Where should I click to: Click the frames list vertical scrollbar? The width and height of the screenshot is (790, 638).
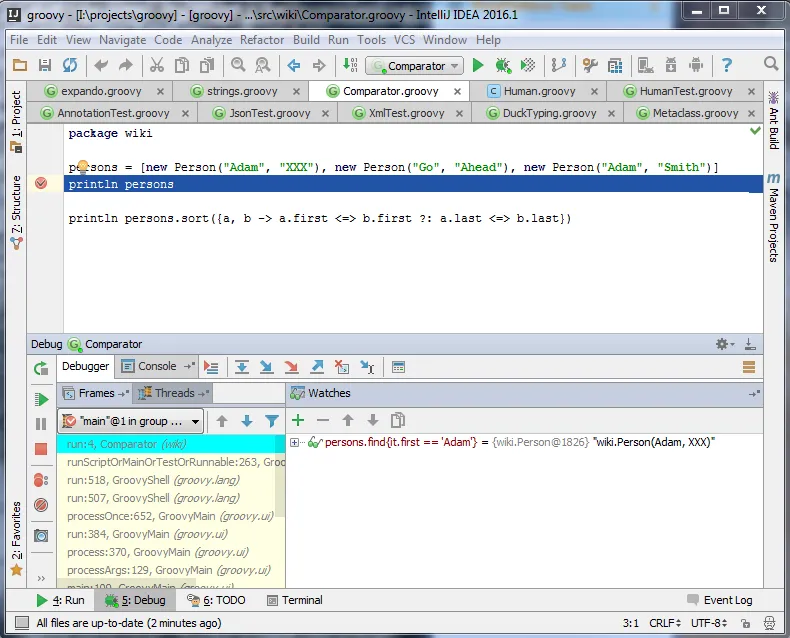[x=280, y=474]
